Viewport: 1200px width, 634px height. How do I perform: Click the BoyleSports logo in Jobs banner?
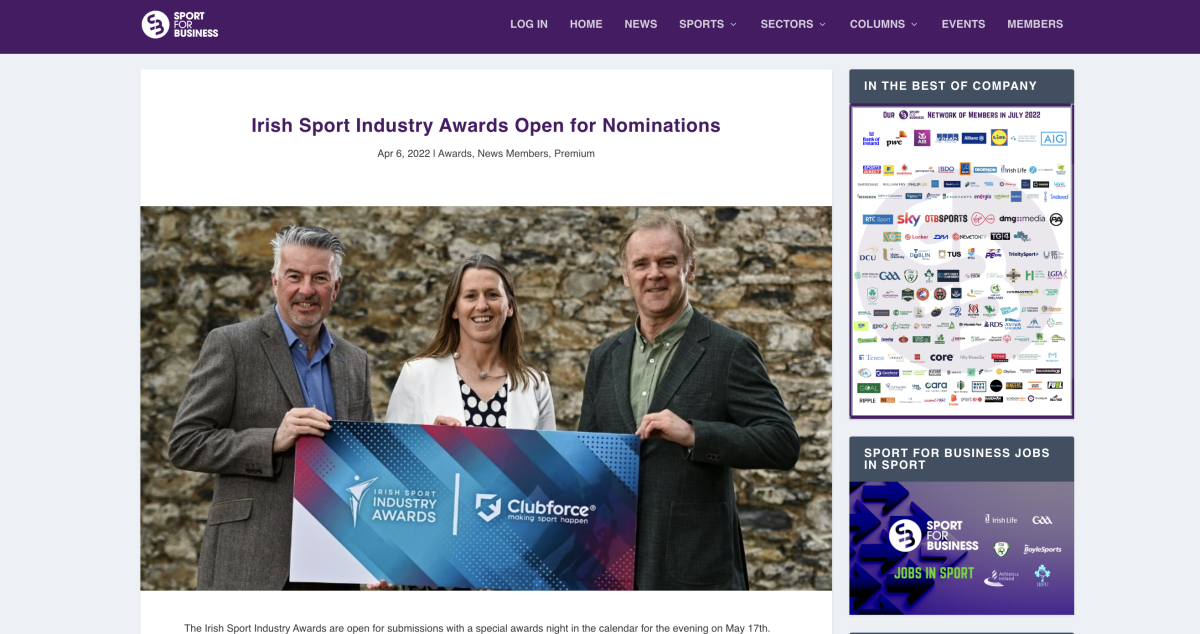coord(1042,549)
